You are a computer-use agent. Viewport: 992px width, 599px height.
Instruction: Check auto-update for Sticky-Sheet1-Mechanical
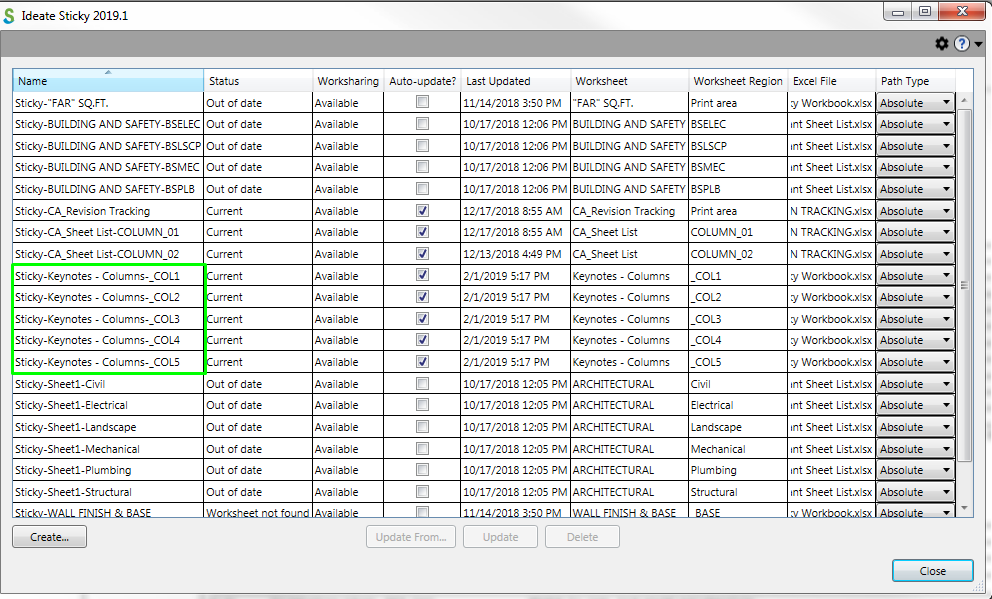[x=422, y=448]
